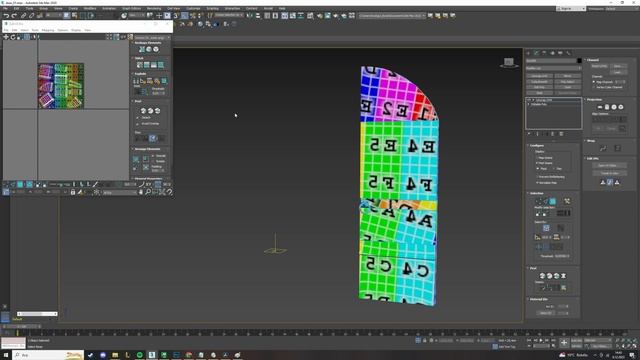
Task: Click Relax Until Flat under Reshape Elements
Action: pyautogui.click(x=156, y=49)
